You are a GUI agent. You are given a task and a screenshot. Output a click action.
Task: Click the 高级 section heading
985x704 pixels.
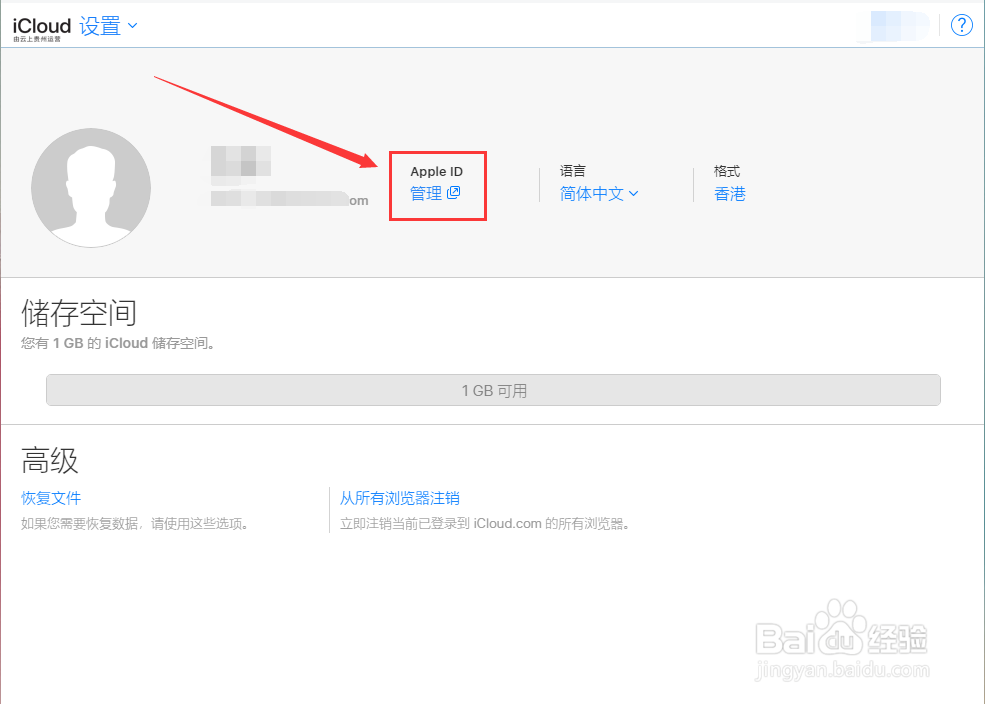pyautogui.click(x=50, y=460)
